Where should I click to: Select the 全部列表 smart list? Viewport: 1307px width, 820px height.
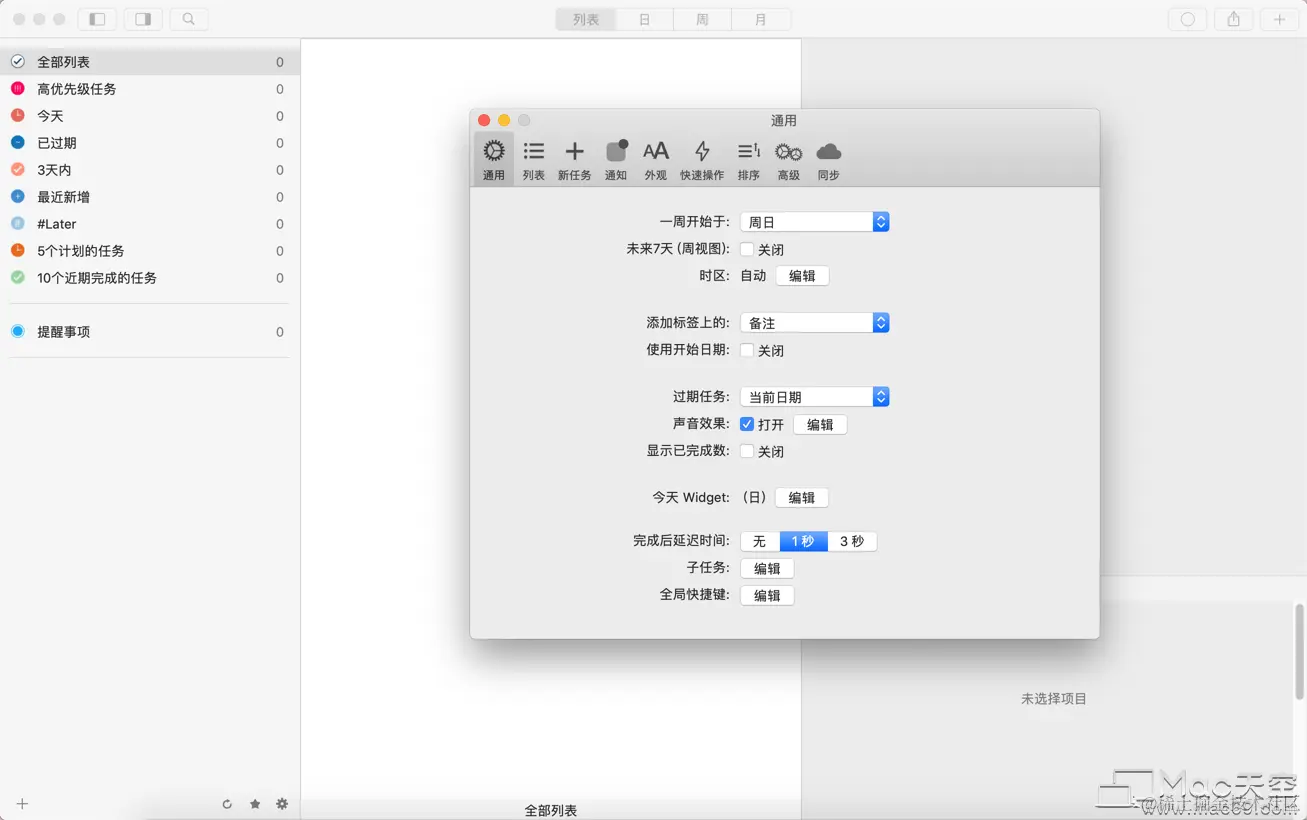click(150, 62)
